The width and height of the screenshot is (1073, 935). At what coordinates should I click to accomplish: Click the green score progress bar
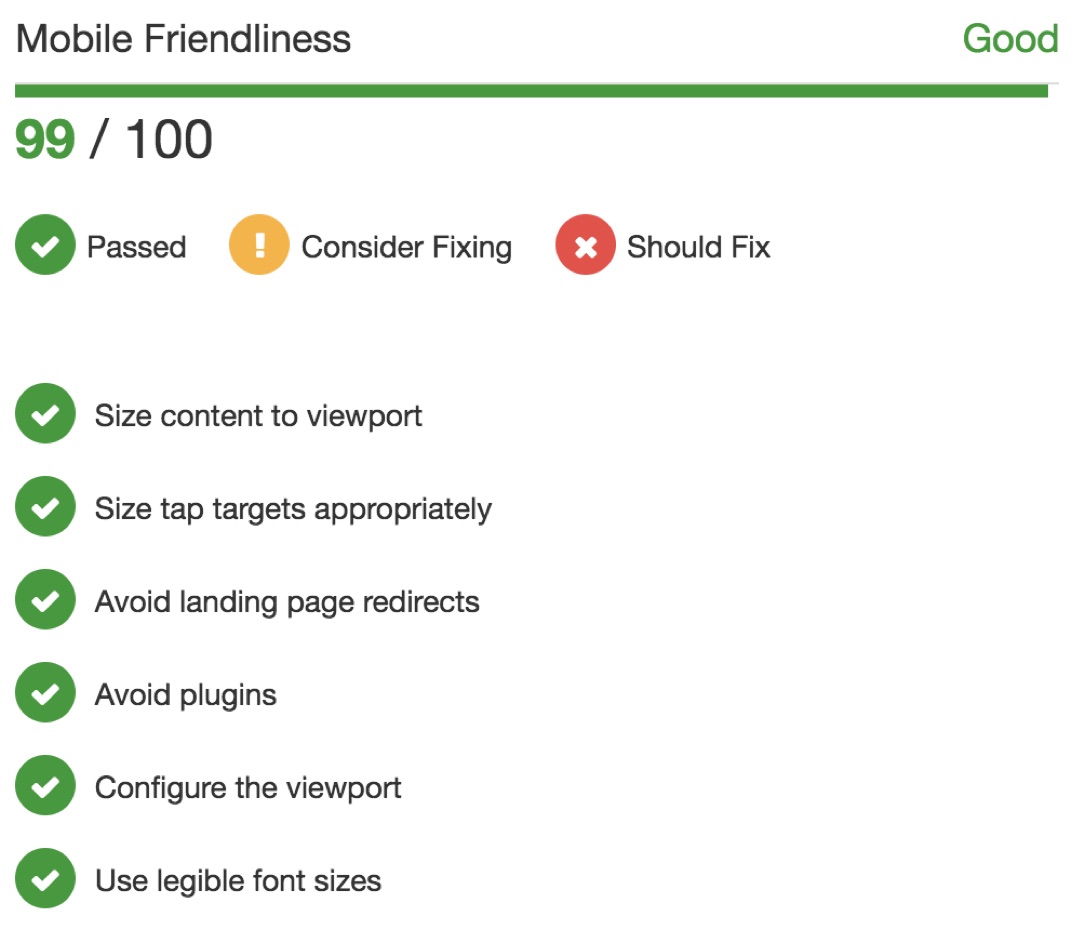(x=531, y=91)
